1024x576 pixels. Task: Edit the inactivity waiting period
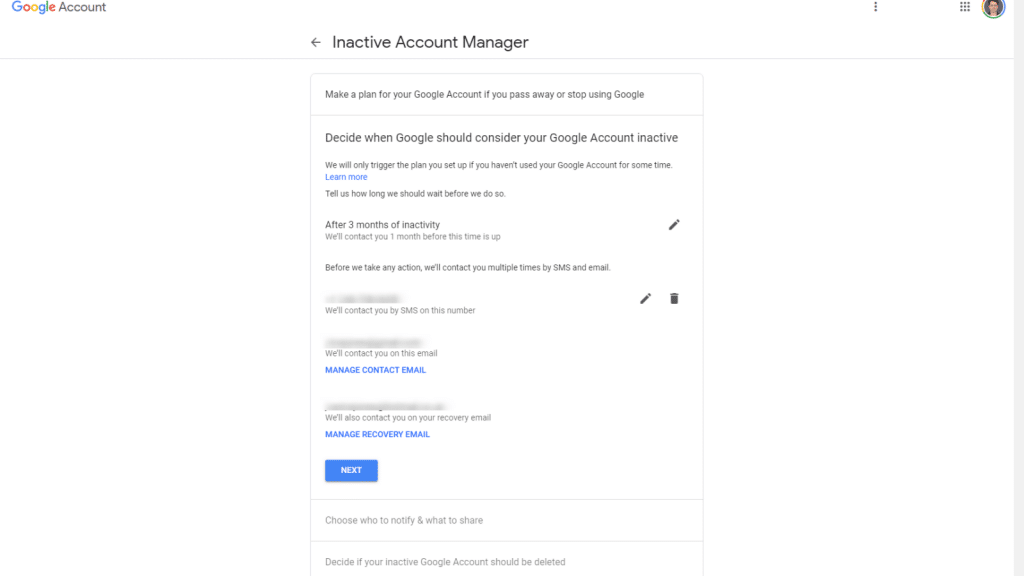tap(673, 224)
